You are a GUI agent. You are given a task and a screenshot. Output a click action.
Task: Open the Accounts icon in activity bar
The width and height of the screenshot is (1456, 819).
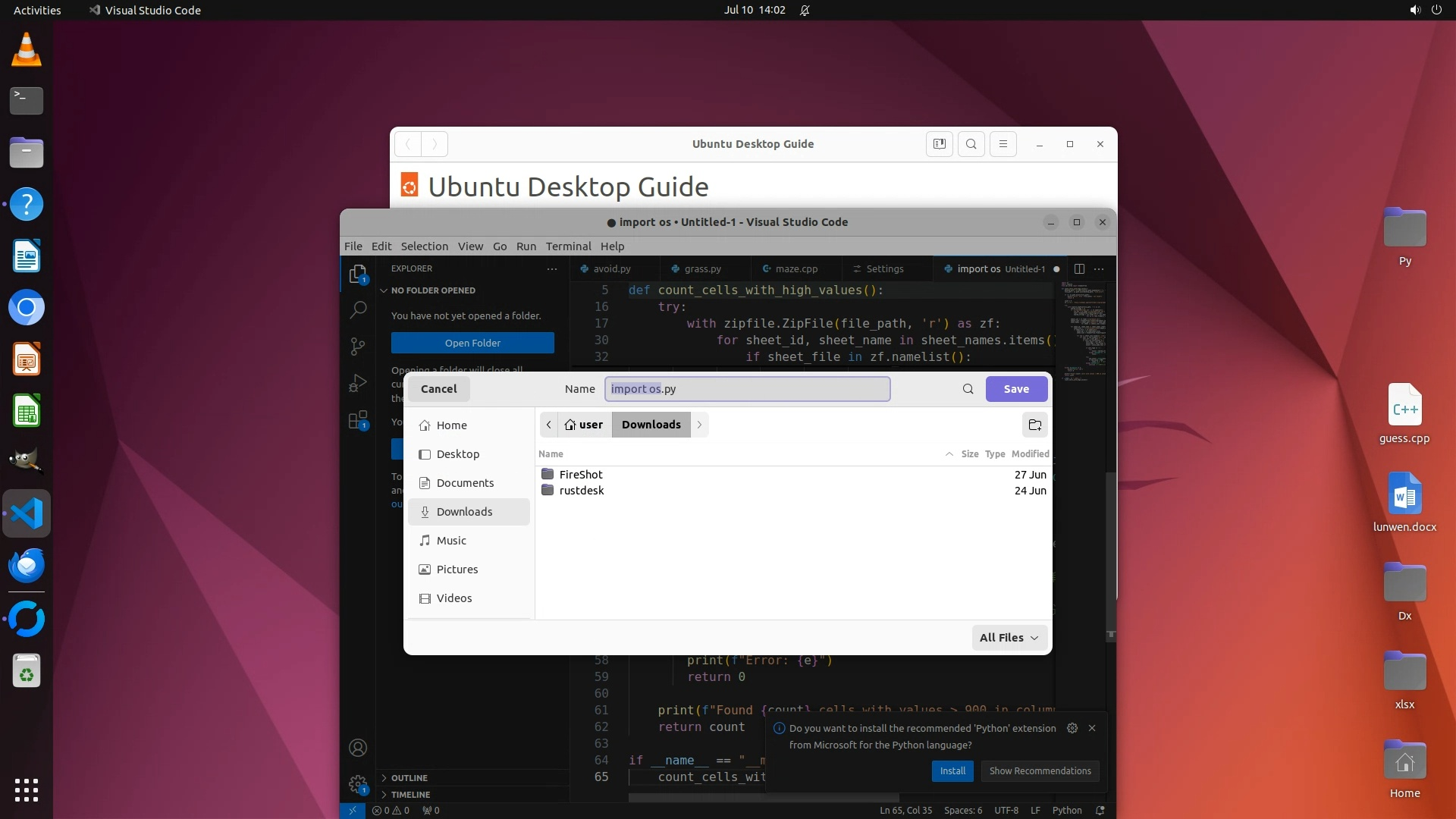click(358, 748)
